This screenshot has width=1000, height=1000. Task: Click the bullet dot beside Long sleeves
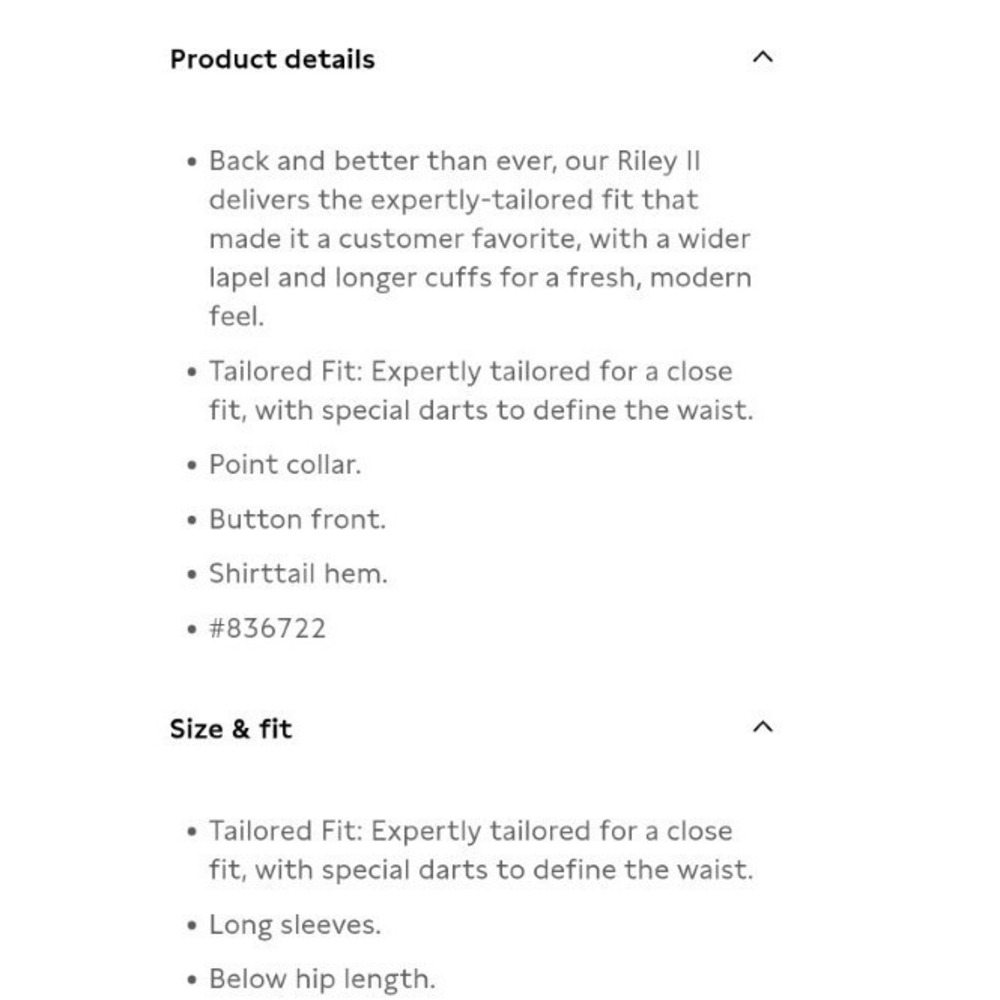192,925
